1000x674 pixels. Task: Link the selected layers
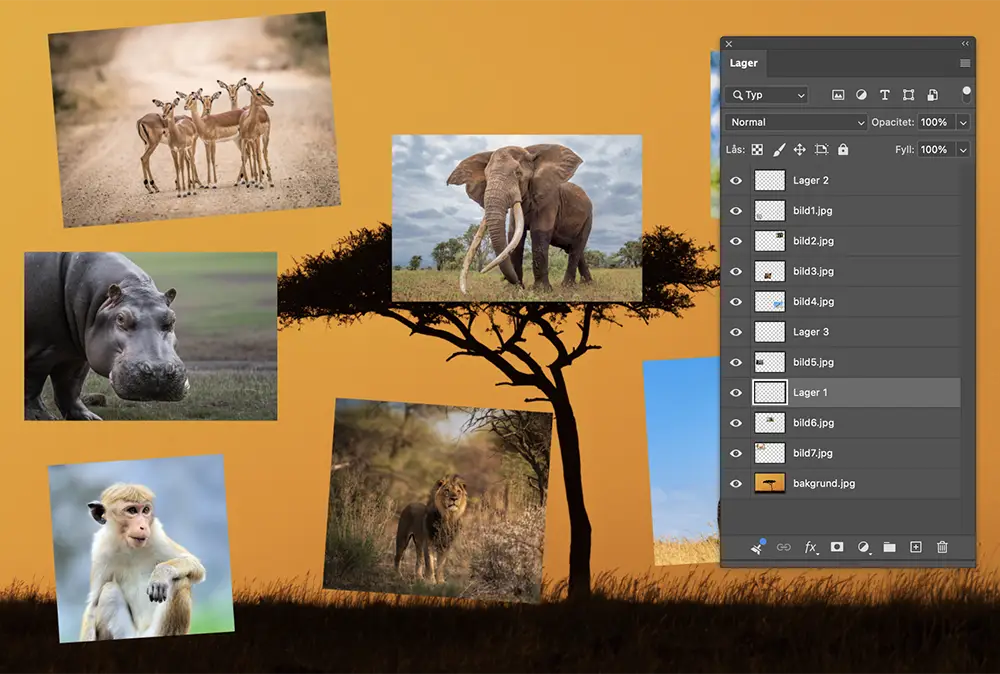tap(782, 547)
